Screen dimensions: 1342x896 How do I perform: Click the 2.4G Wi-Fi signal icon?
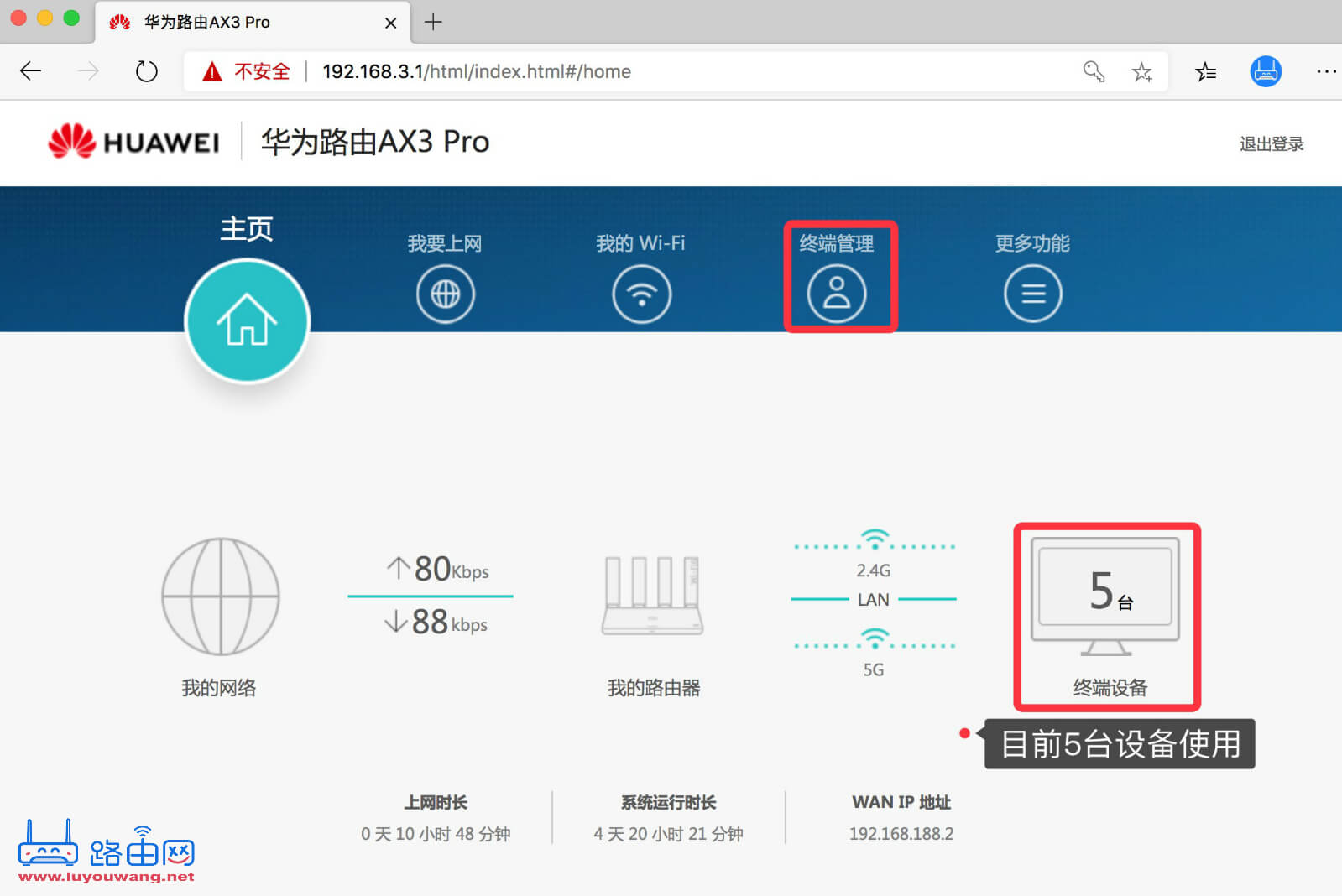pyautogui.click(x=875, y=538)
